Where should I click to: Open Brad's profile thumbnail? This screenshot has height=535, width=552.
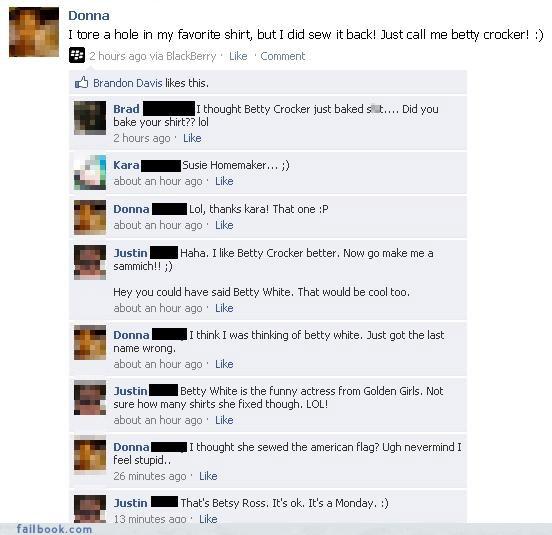(90, 118)
